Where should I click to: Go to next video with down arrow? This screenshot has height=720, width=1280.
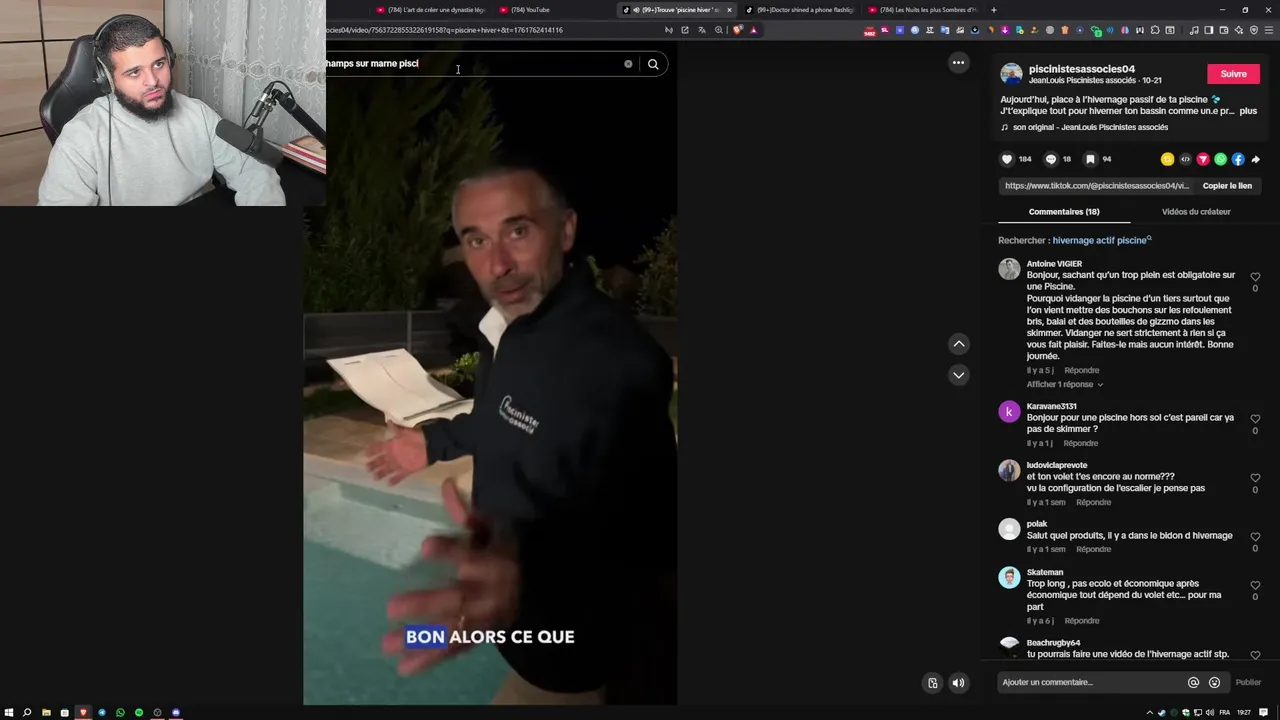[x=959, y=375]
